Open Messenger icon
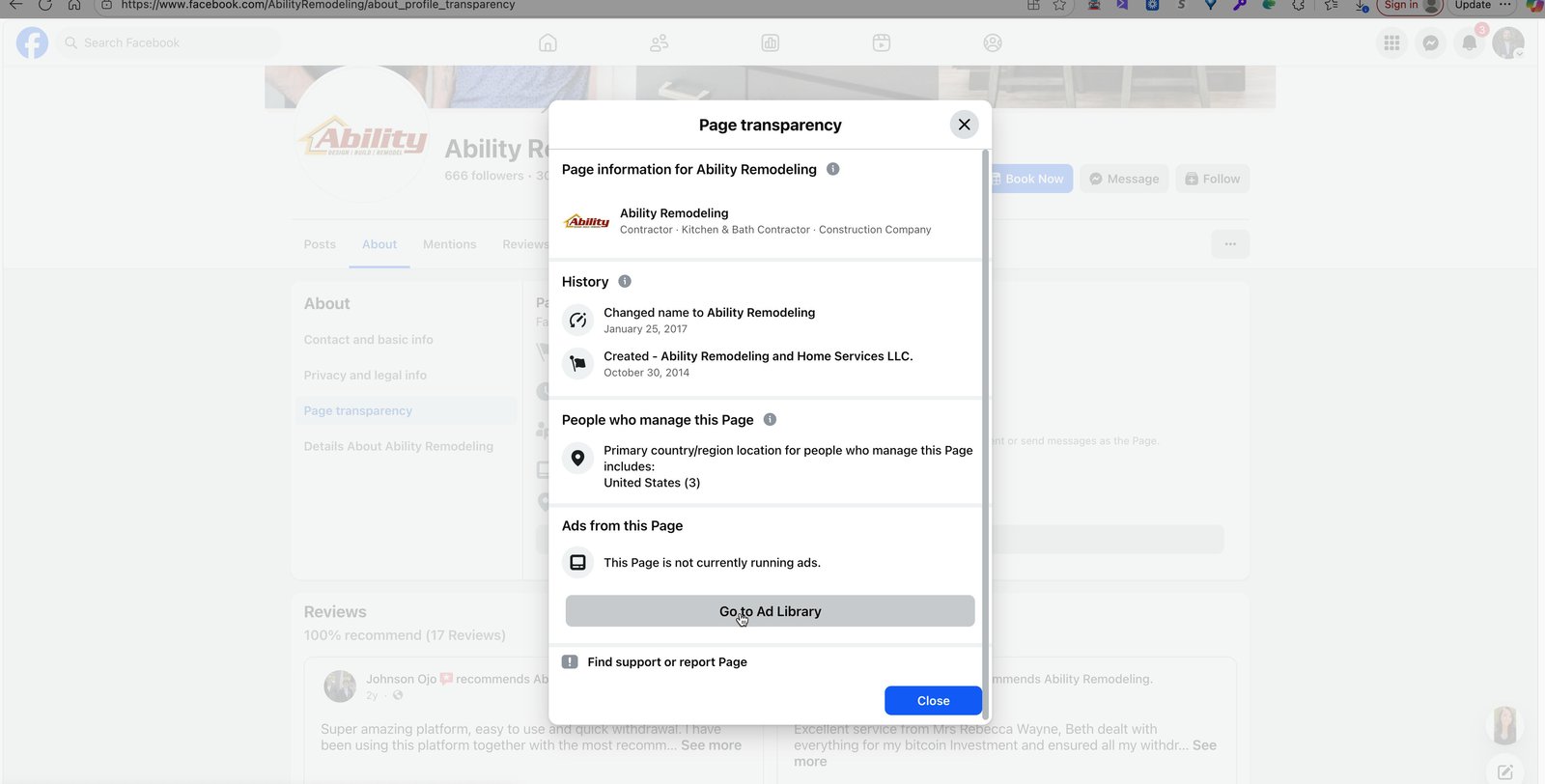Image resolution: width=1545 pixels, height=784 pixels. (1431, 42)
